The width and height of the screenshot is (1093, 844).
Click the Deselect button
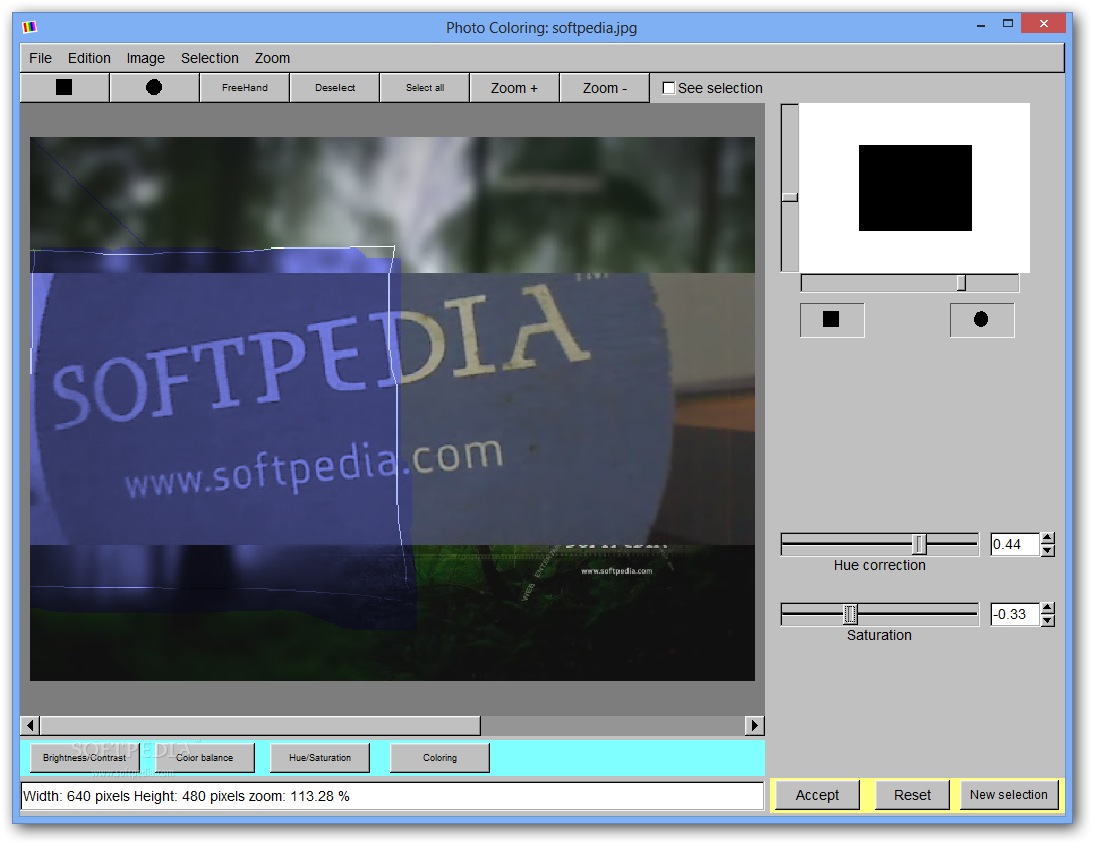335,87
